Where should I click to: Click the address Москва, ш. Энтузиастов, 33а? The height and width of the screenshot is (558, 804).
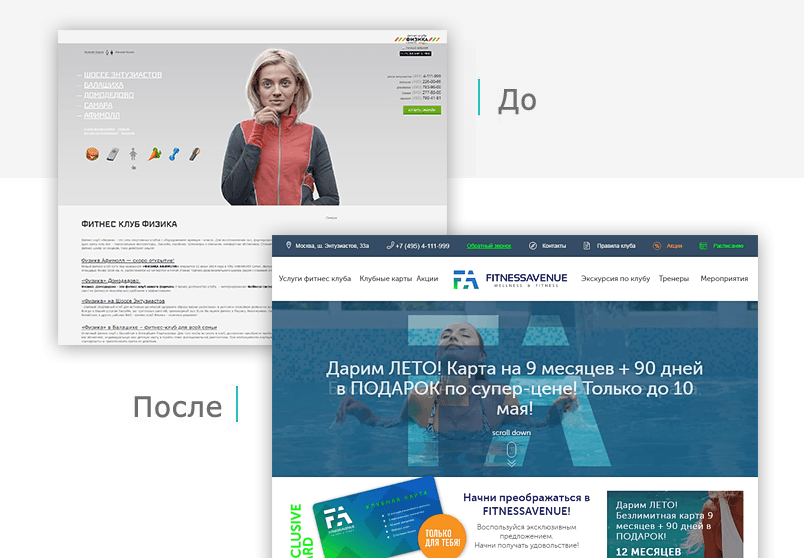click(x=332, y=246)
